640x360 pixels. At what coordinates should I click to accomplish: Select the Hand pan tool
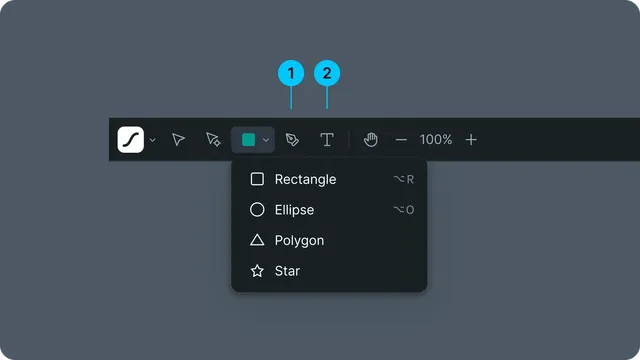pyautogui.click(x=371, y=140)
